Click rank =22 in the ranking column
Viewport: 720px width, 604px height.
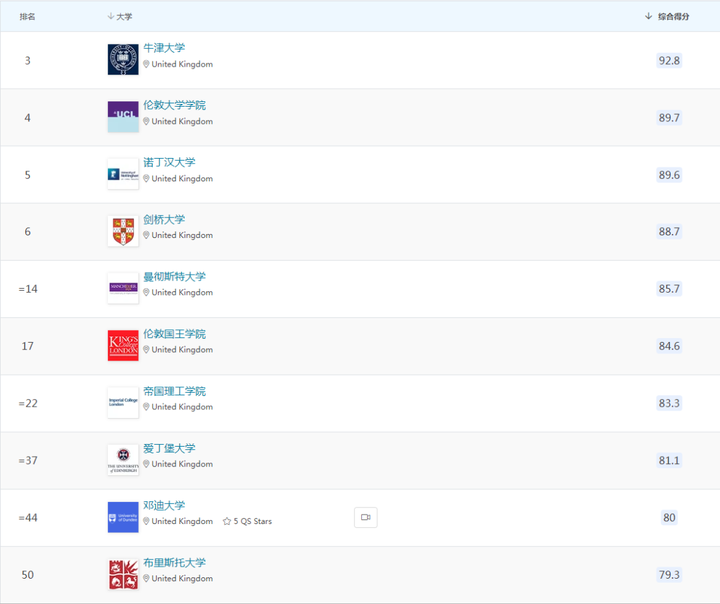pyautogui.click(x=28, y=403)
